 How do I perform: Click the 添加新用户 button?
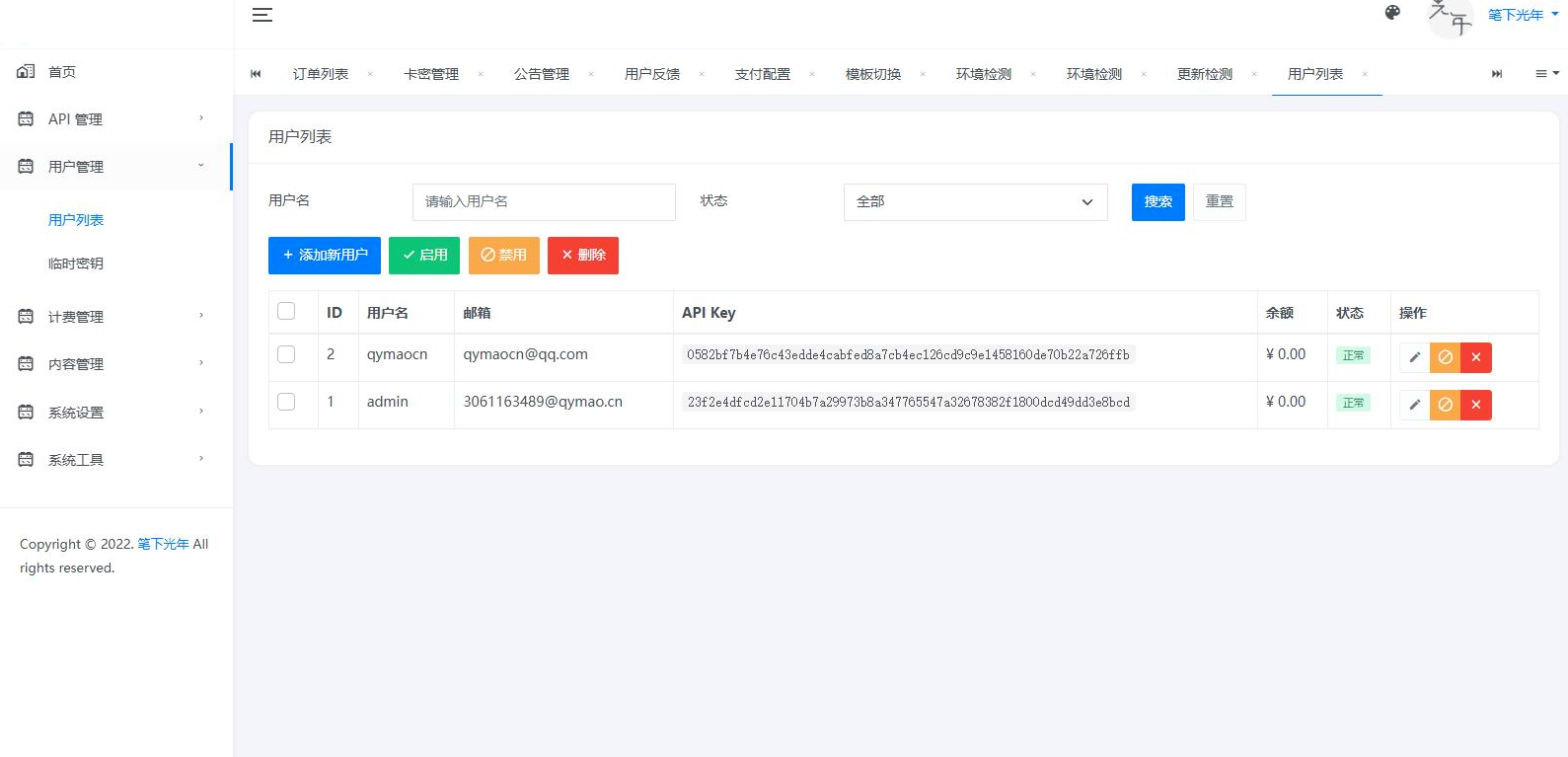tap(325, 255)
